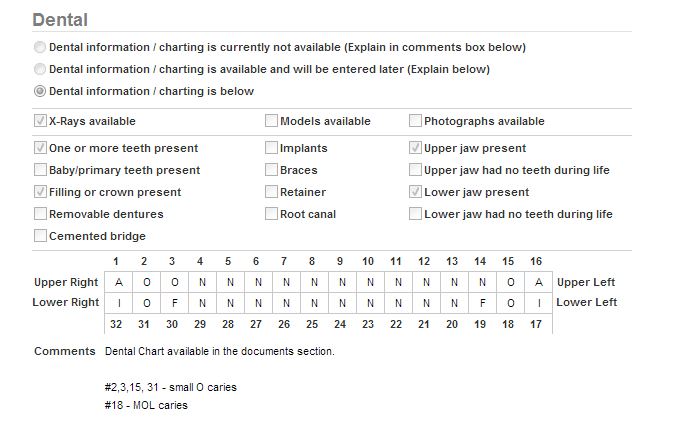Screen dimensions: 678x425
Task: Toggle Lower jaw present checkbox
Action: (x=416, y=192)
